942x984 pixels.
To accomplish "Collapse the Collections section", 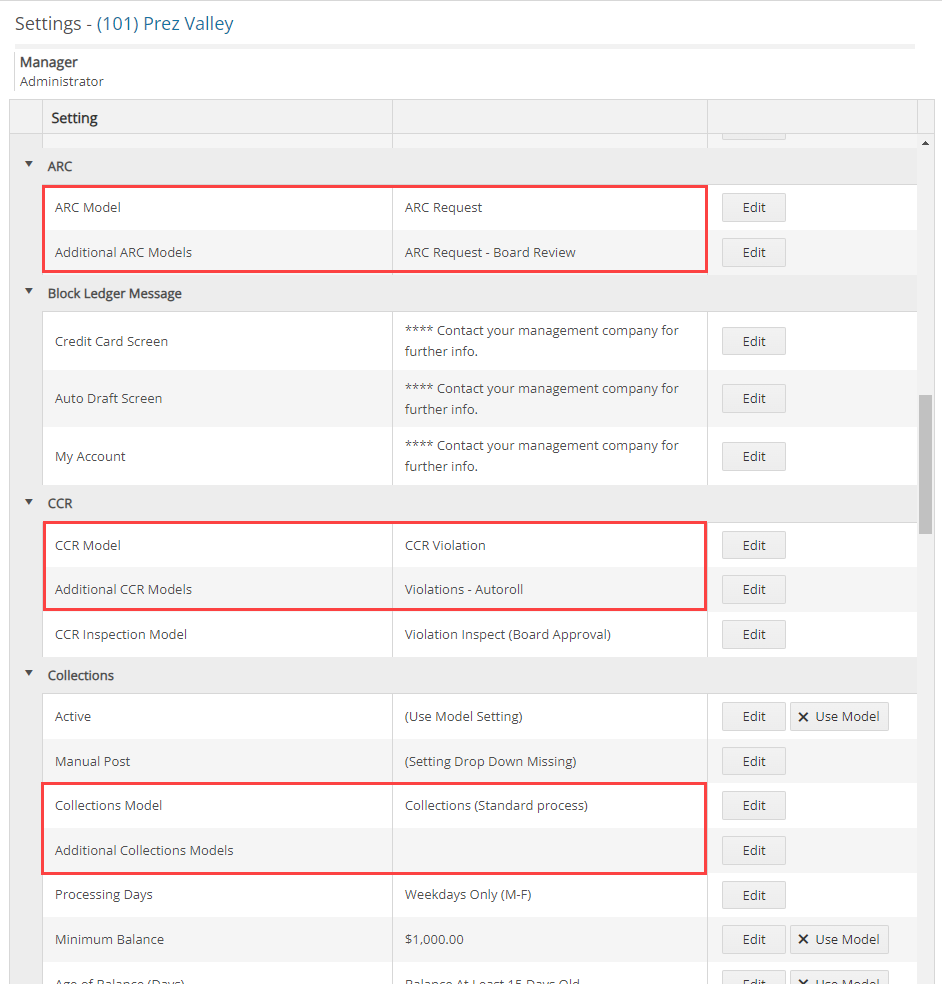I will (x=27, y=675).
